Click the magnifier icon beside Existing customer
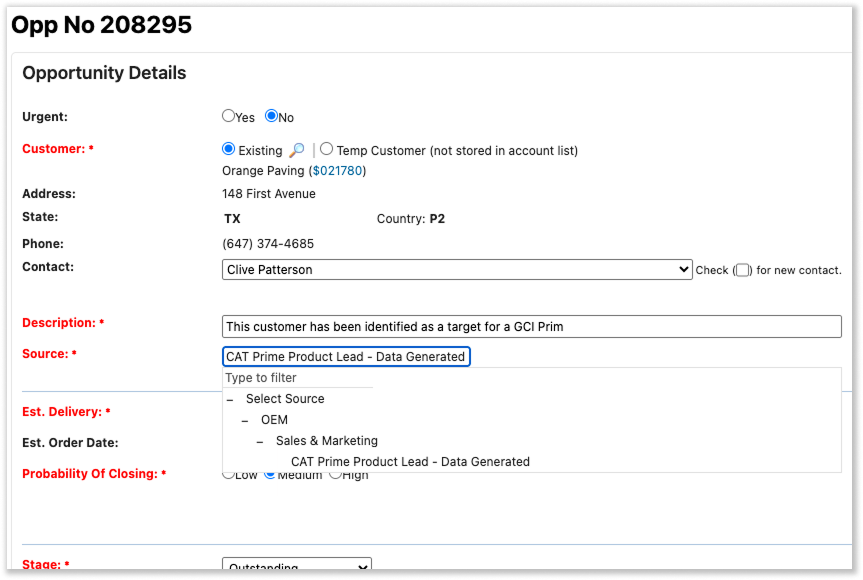863x580 pixels. [296, 151]
